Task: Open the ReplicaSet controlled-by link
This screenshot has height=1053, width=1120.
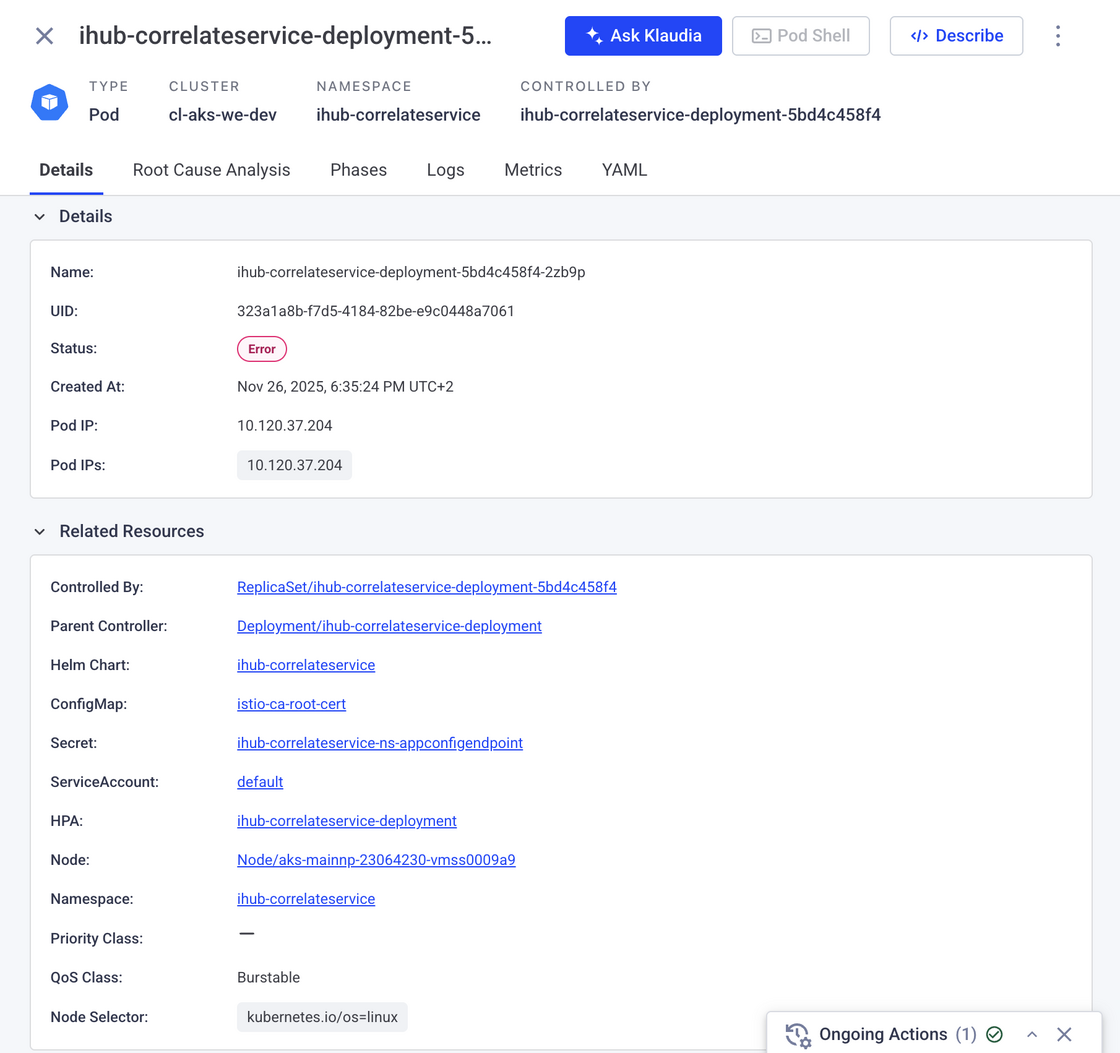Action: 426,587
